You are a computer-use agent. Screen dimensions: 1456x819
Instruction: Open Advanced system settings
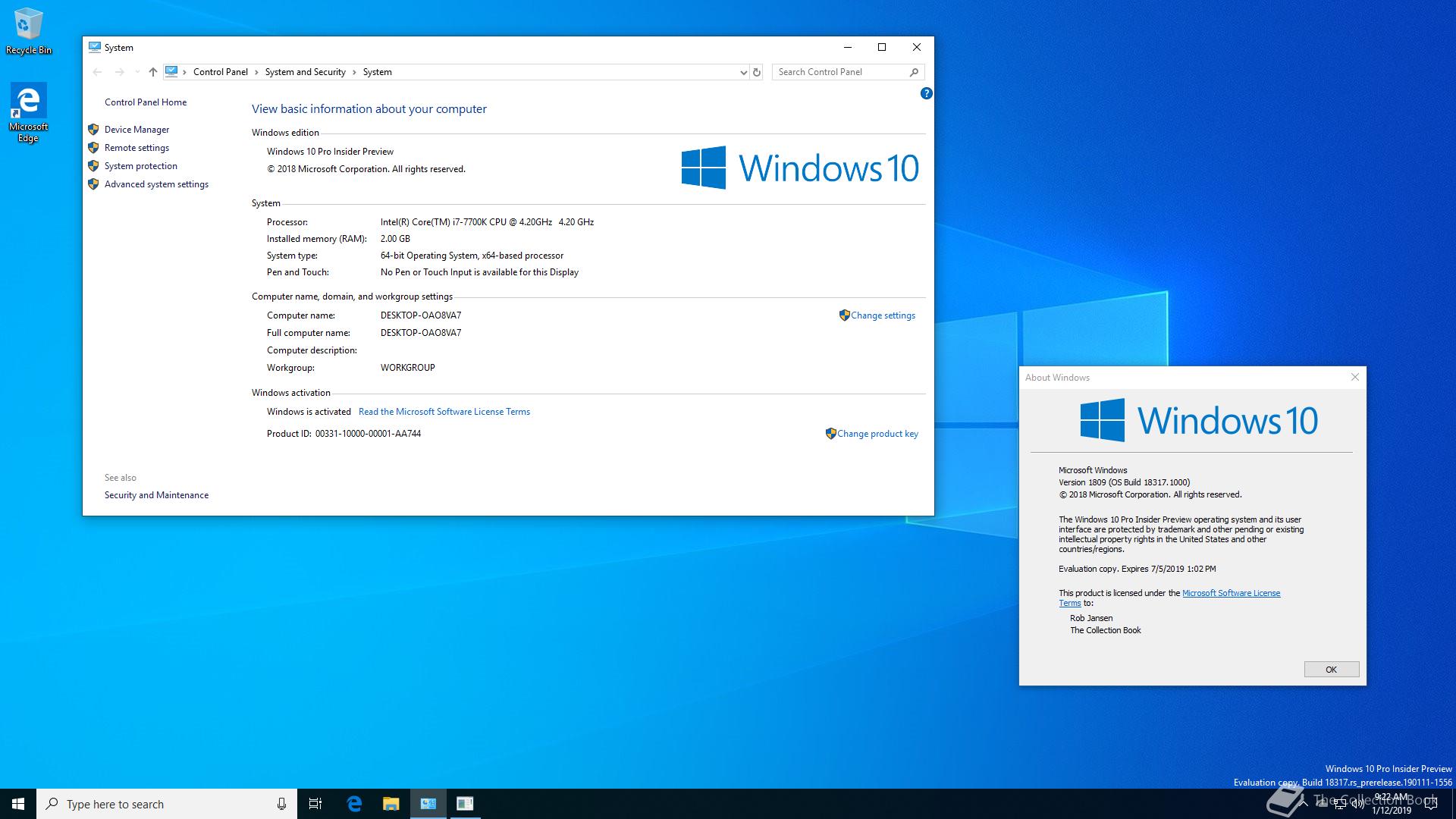tap(156, 184)
